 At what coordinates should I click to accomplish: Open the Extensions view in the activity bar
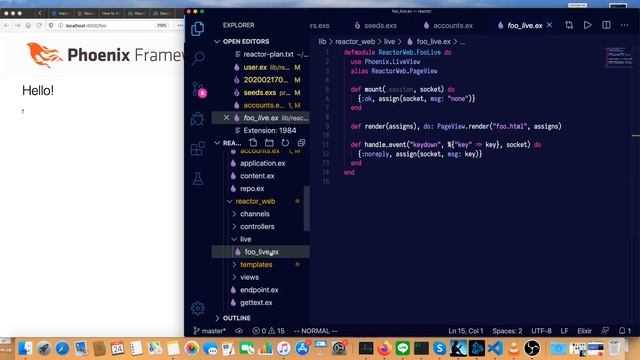point(198,149)
